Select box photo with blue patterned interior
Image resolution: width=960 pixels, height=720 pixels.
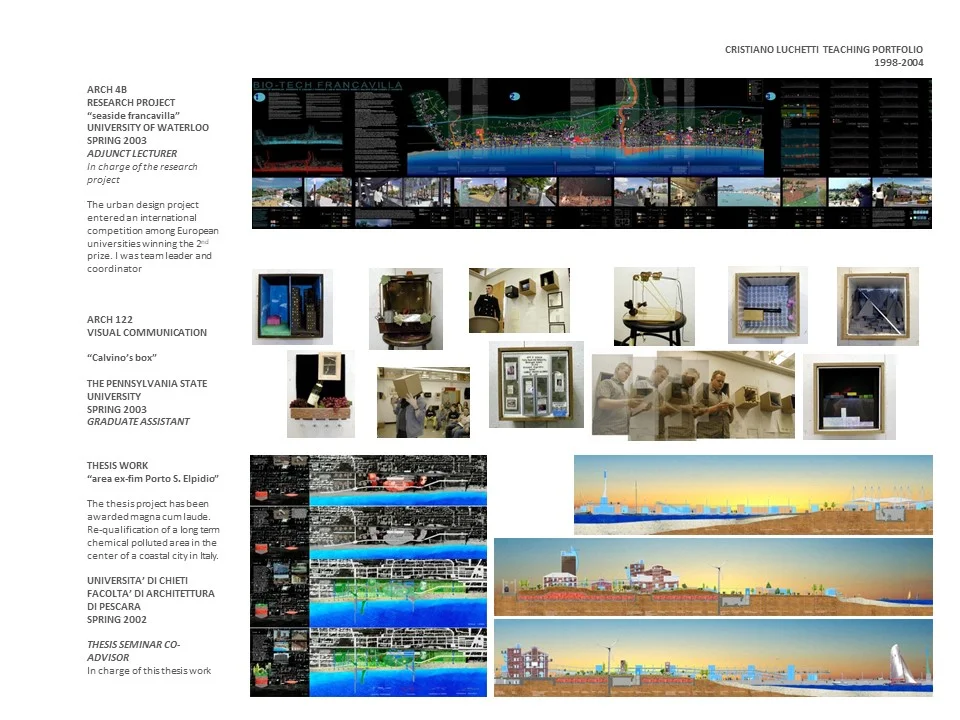(x=767, y=305)
